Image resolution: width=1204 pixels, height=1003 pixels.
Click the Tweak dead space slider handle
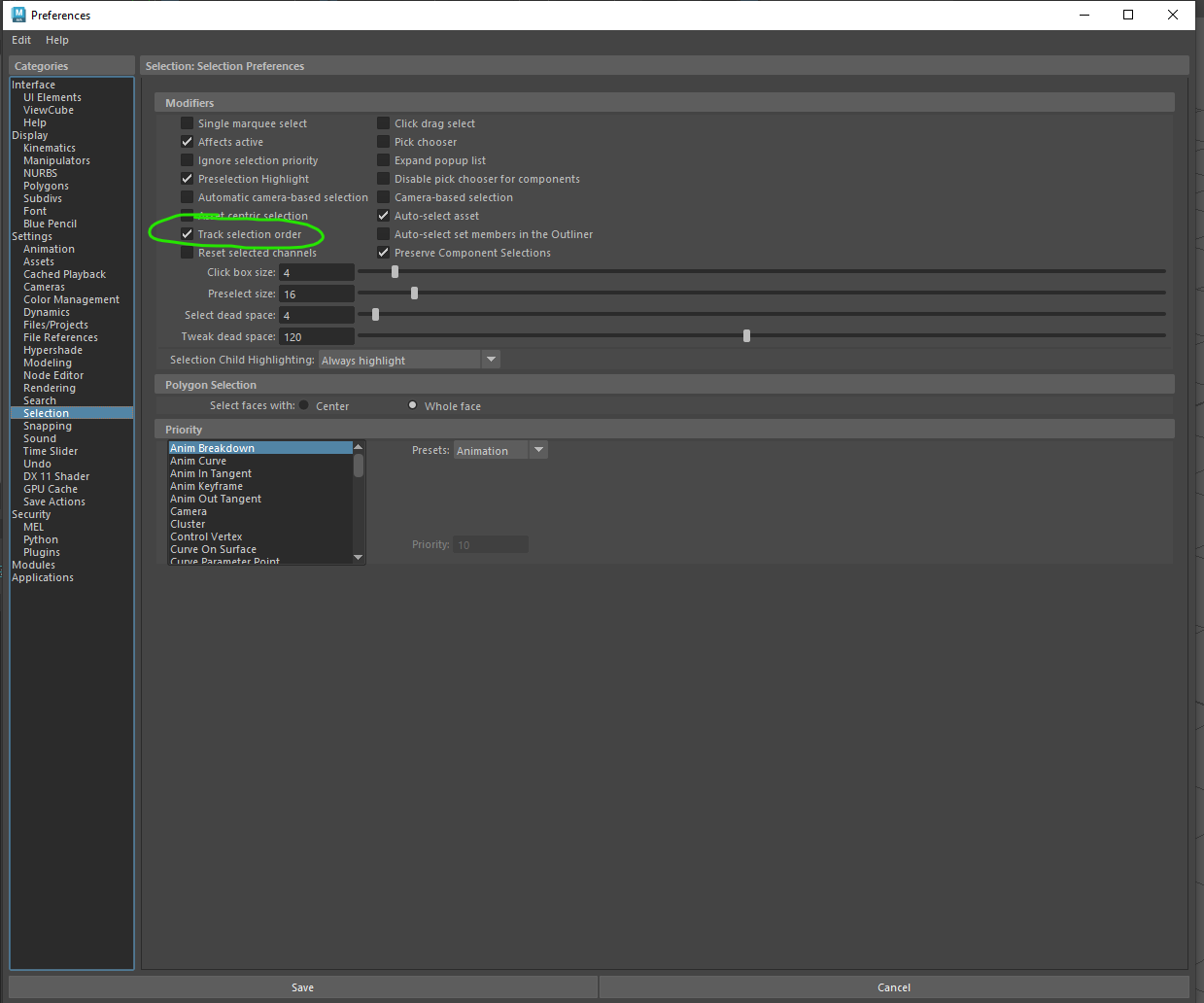746,335
